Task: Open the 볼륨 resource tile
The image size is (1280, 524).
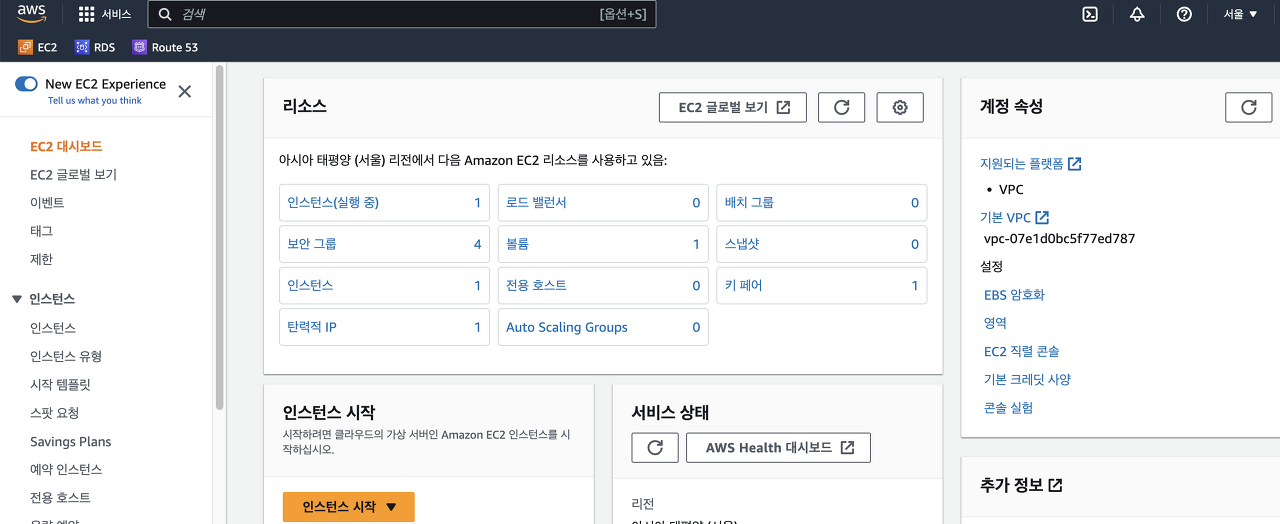Action: point(603,244)
